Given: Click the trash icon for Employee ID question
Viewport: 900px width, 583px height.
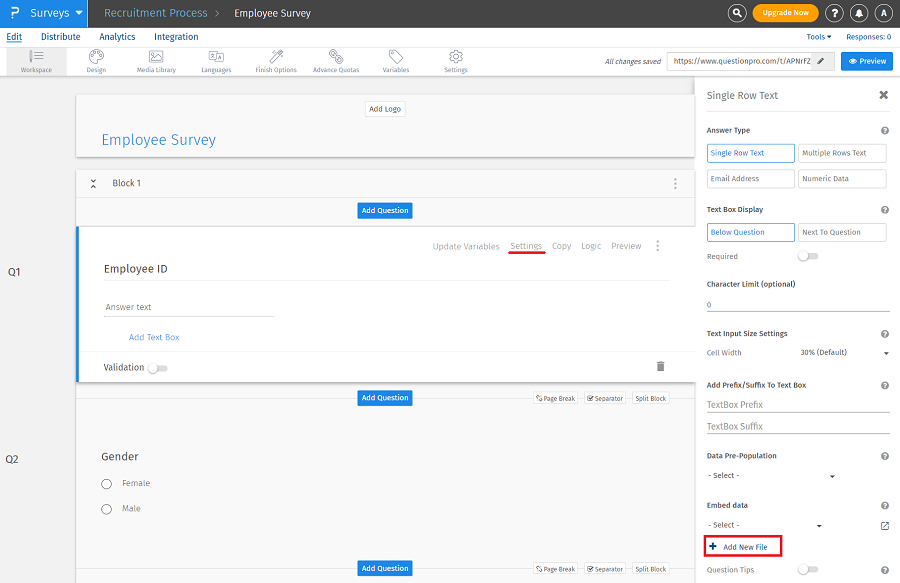Looking at the screenshot, I should click(660, 367).
